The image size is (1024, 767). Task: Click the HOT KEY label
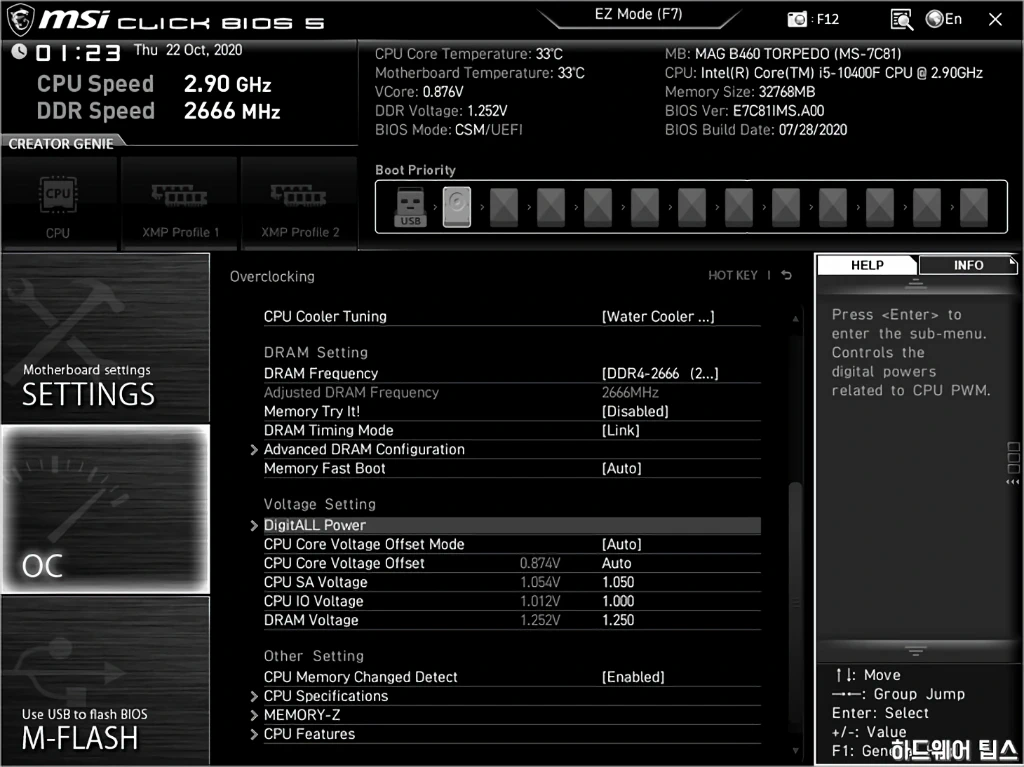[733, 275]
